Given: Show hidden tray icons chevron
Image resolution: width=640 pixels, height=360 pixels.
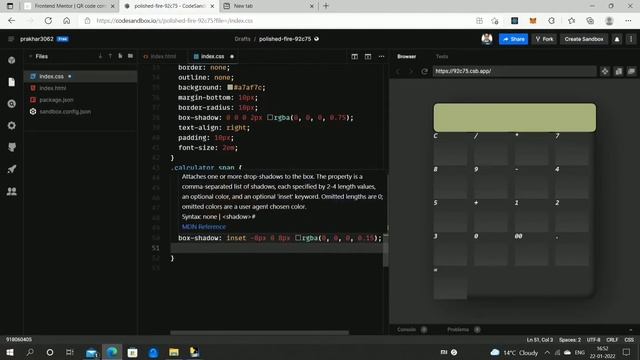Looking at the screenshot, I should pyautogui.click(x=547, y=352).
